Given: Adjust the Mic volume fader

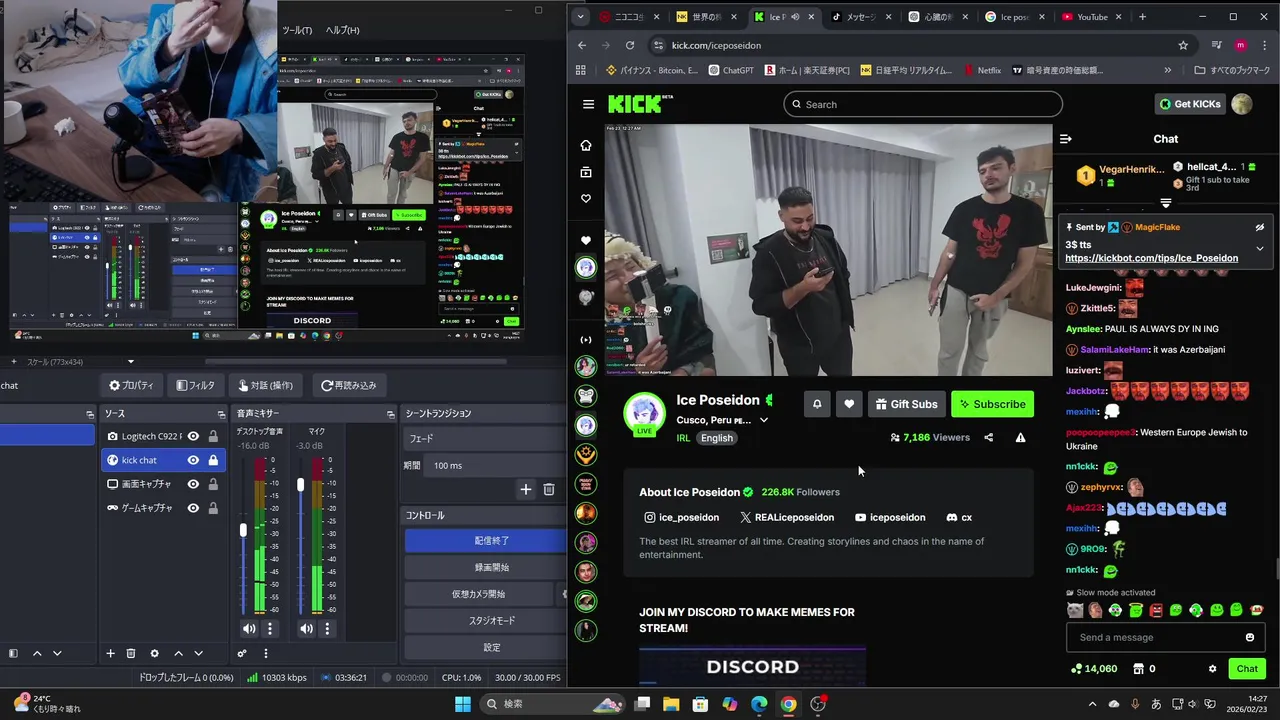Looking at the screenshot, I should point(300,485).
